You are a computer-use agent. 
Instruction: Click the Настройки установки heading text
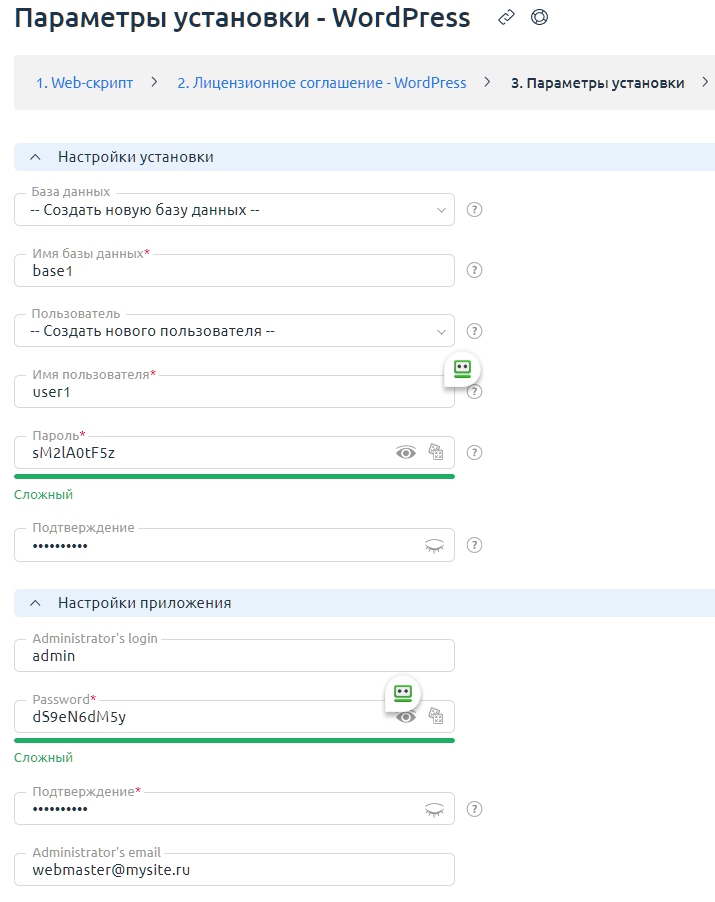click(x=136, y=157)
